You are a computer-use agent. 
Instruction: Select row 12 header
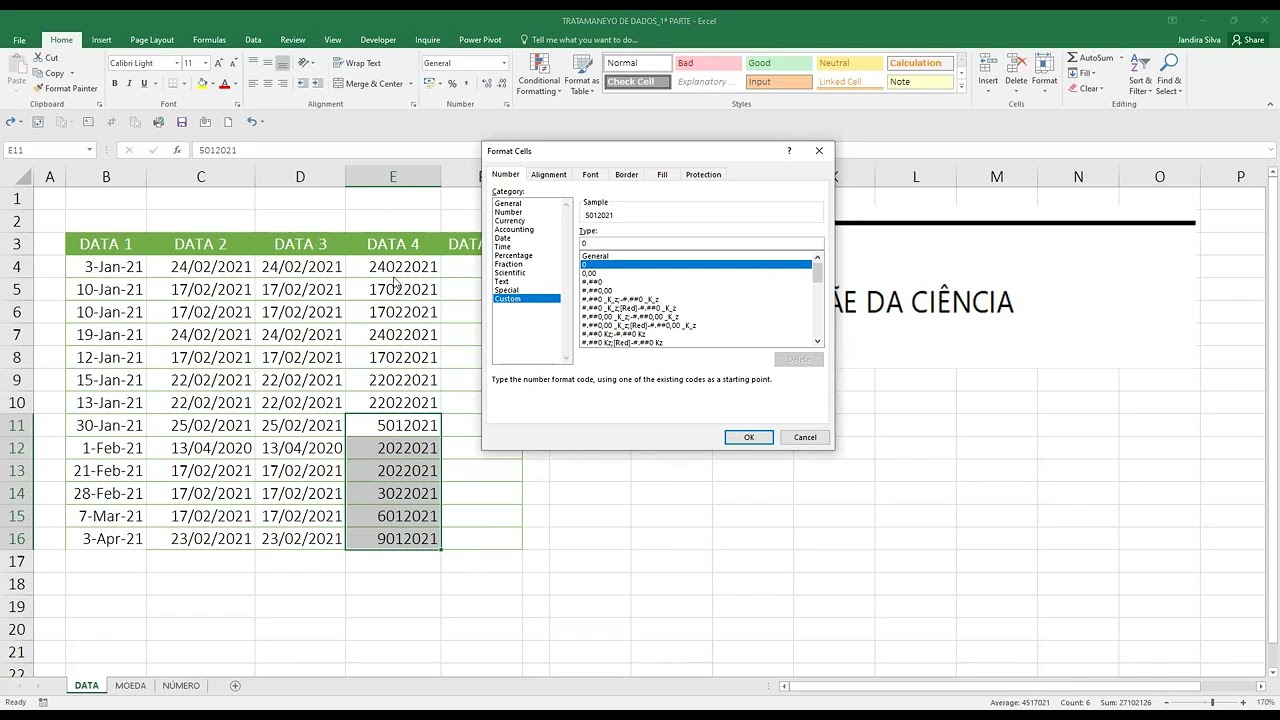pos(17,448)
